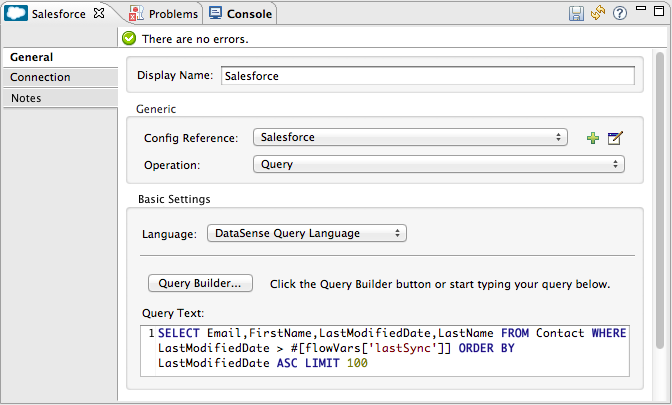The height and width of the screenshot is (405, 672).
Task: Select the Connection section
Action: tap(60, 78)
